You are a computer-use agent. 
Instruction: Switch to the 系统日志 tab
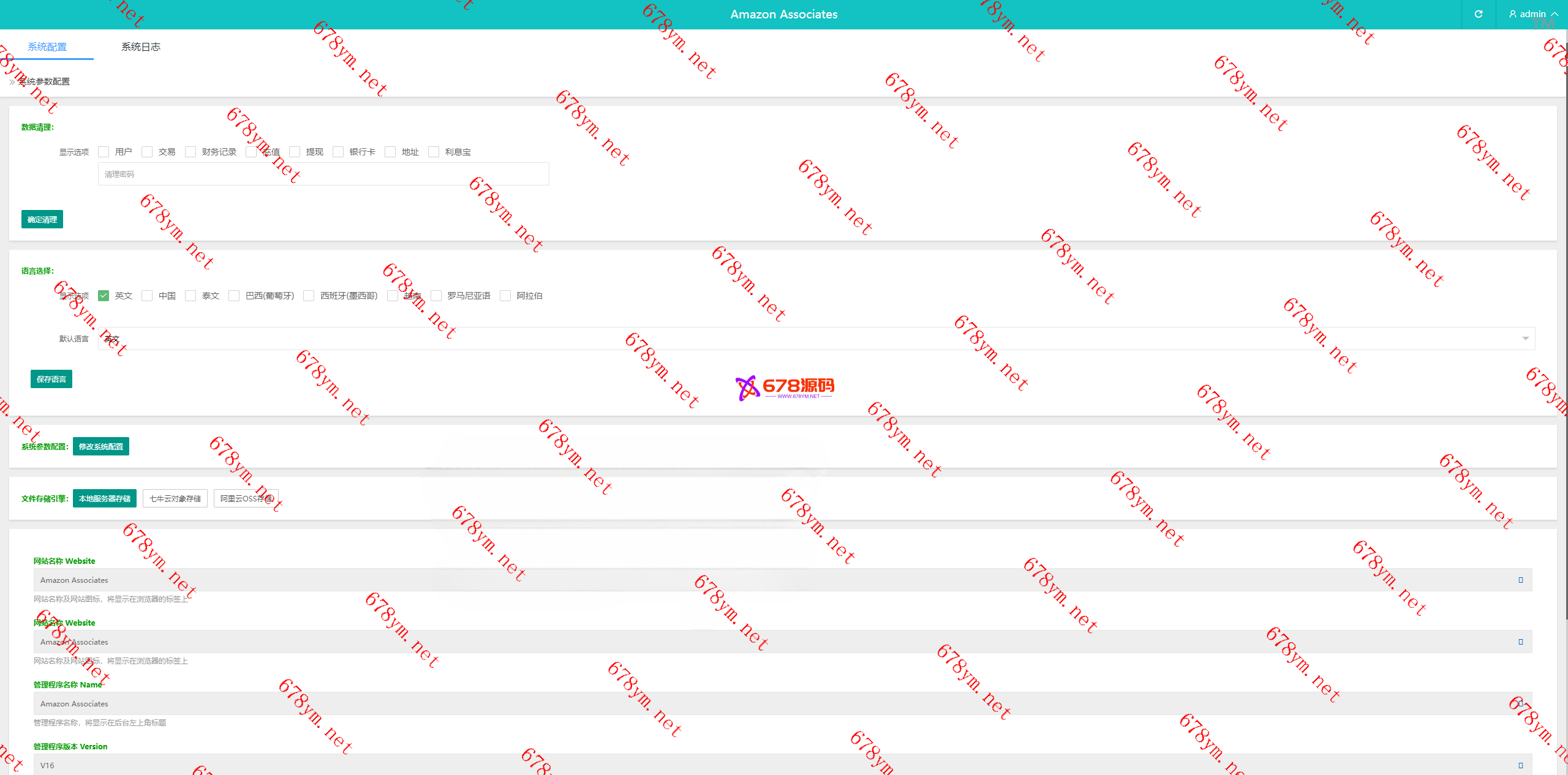140,47
